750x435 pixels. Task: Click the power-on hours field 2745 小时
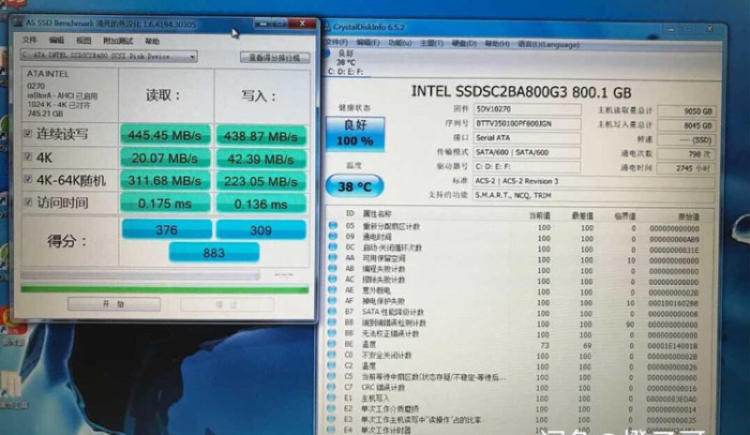(686, 168)
